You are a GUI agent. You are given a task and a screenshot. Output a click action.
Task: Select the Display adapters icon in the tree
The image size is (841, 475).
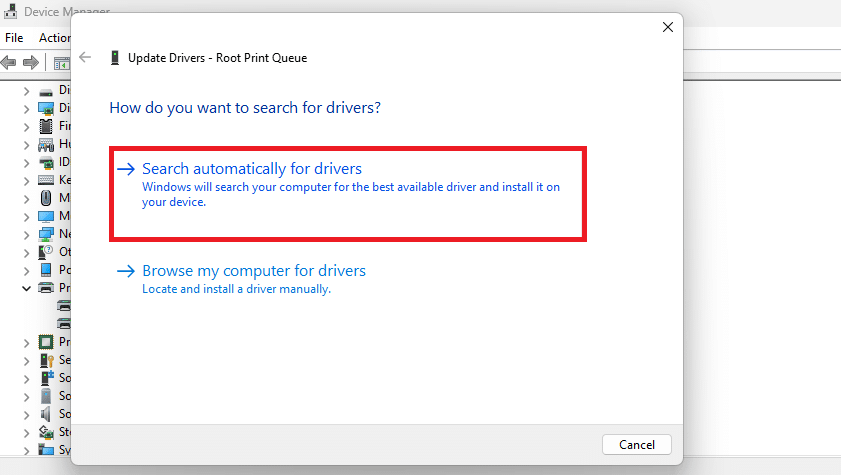46,109
